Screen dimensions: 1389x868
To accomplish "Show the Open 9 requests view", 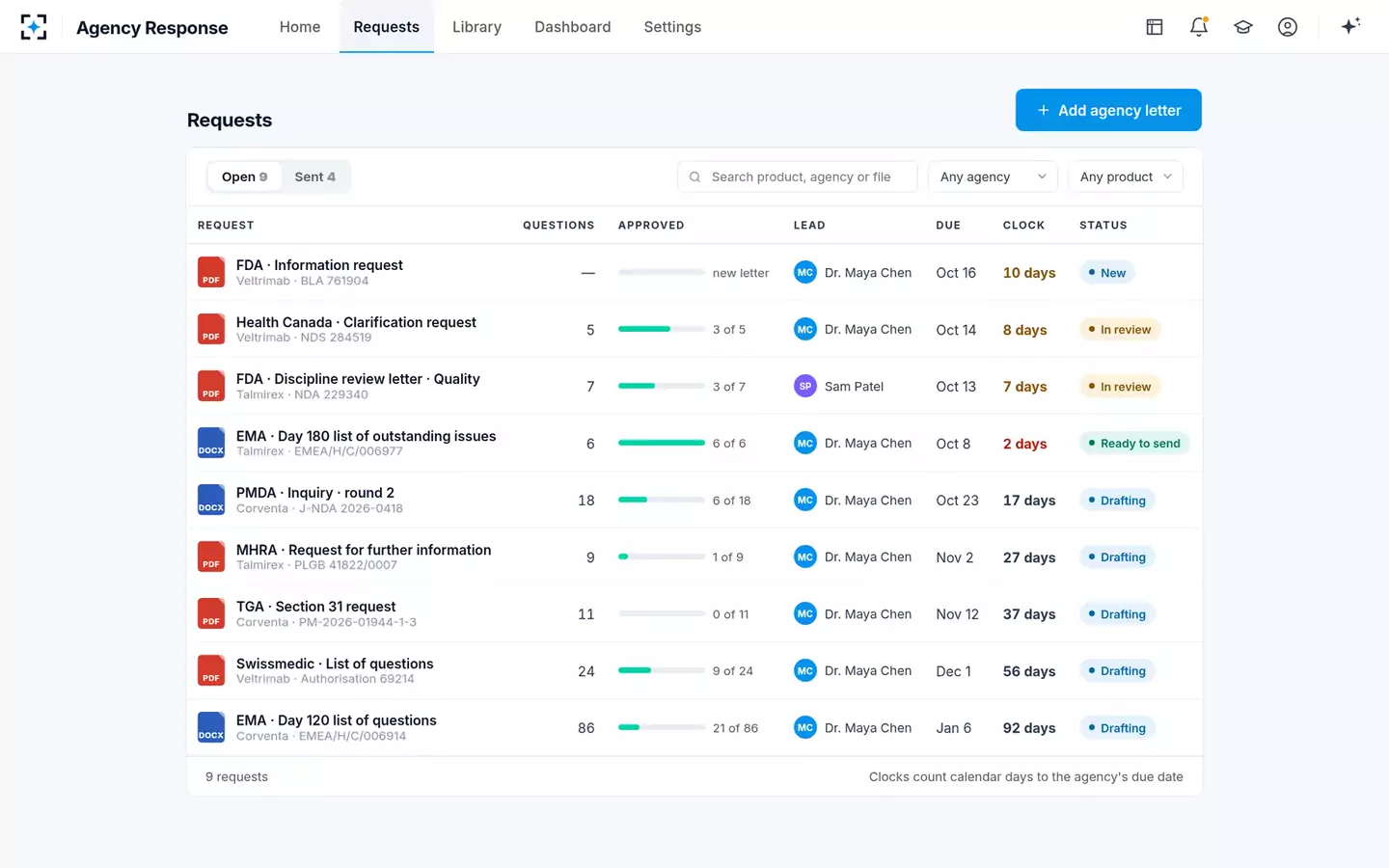I will 245,176.
